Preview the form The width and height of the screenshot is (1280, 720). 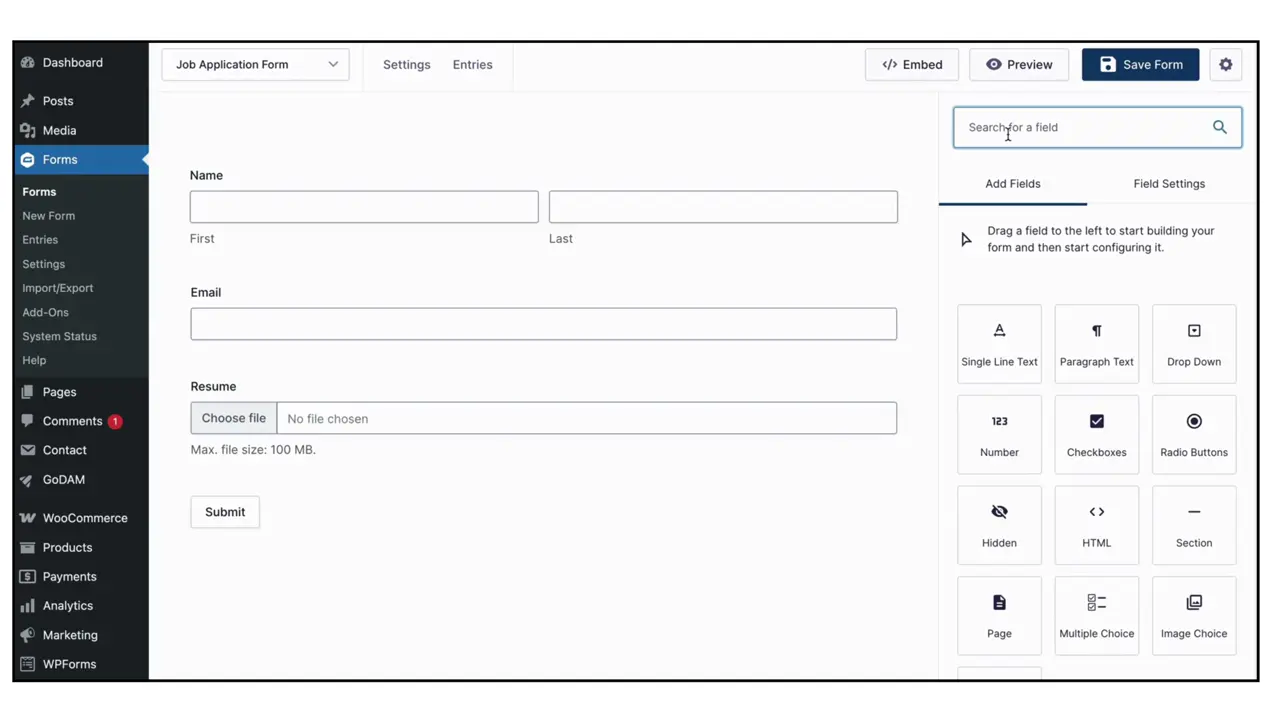(x=1019, y=65)
